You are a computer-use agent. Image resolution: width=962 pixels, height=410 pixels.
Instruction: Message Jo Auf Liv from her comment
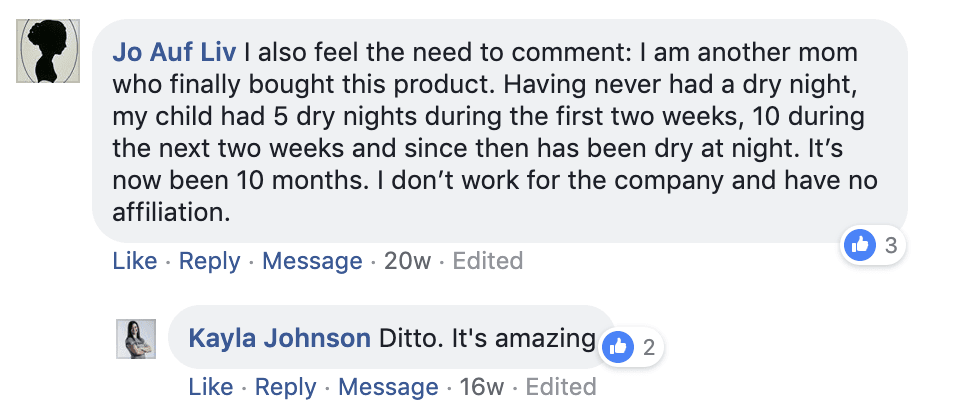coord(312,261)
